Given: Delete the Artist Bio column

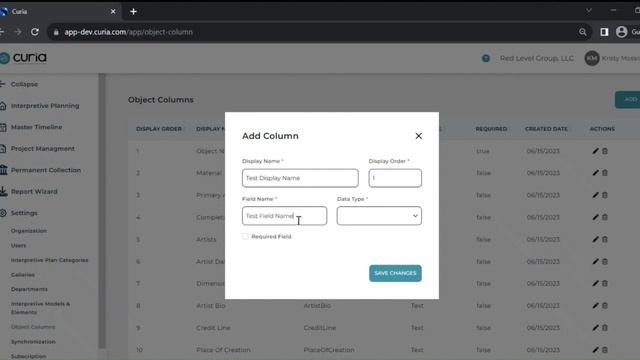Looking at the screenshot, I should tap(605, 305).
